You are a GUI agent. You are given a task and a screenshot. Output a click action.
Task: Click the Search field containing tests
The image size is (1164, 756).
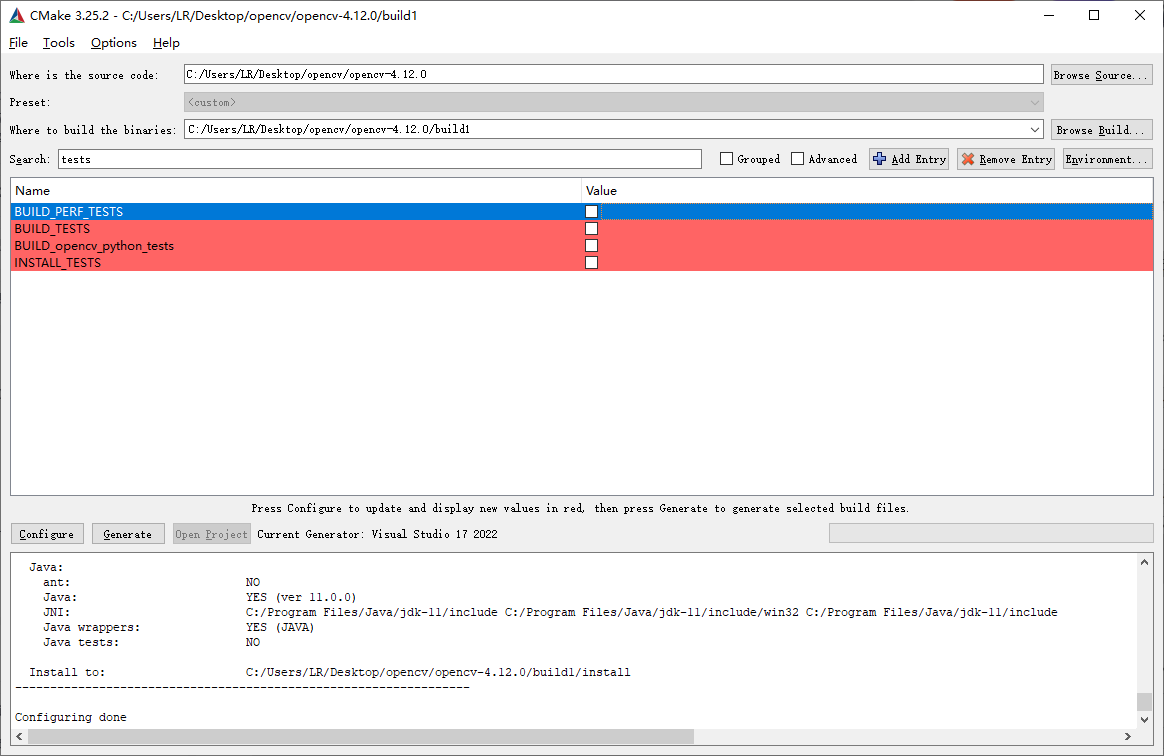tap(379, 159)
